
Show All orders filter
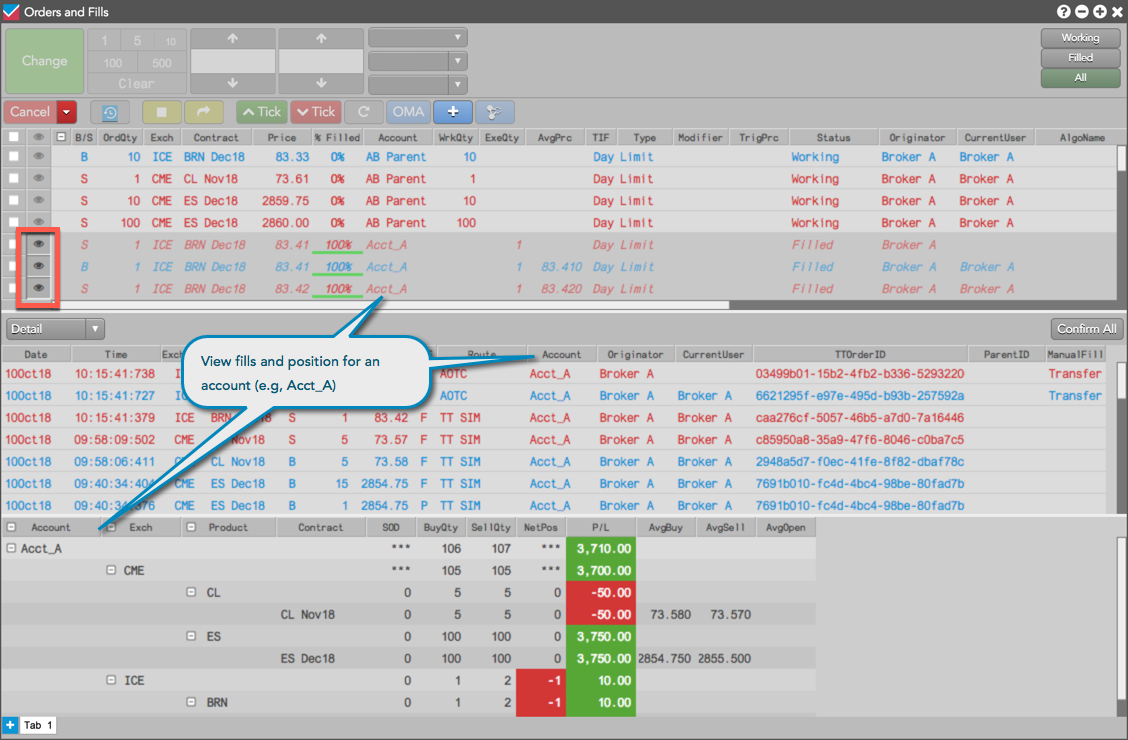[1080, 78]
